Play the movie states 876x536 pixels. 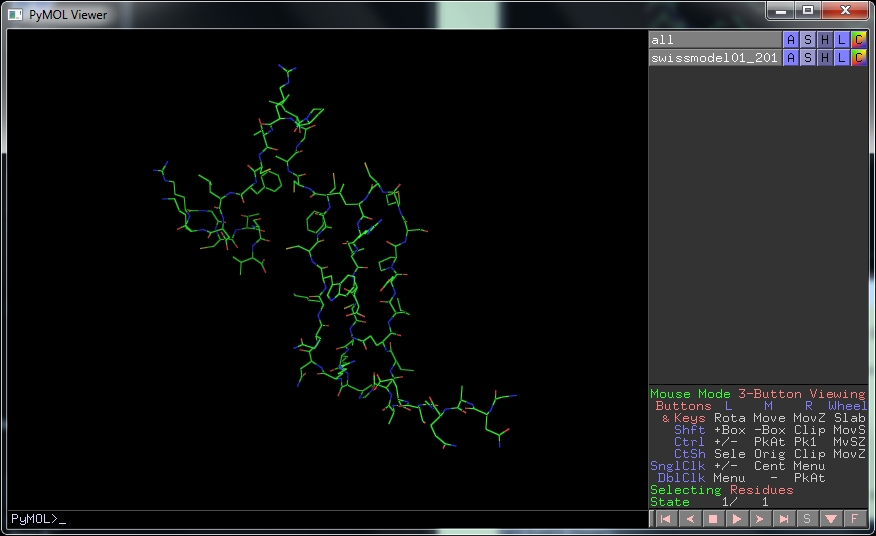737,519
